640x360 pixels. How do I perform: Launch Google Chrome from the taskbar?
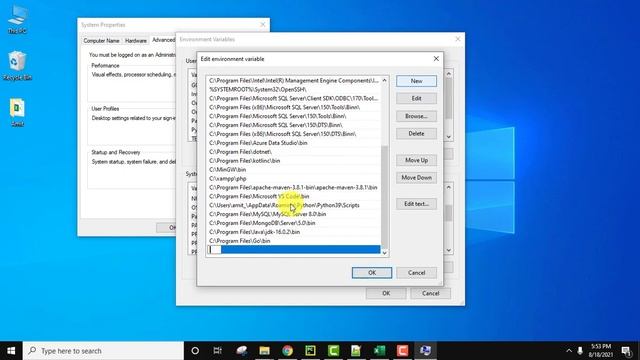pos(287,351)
